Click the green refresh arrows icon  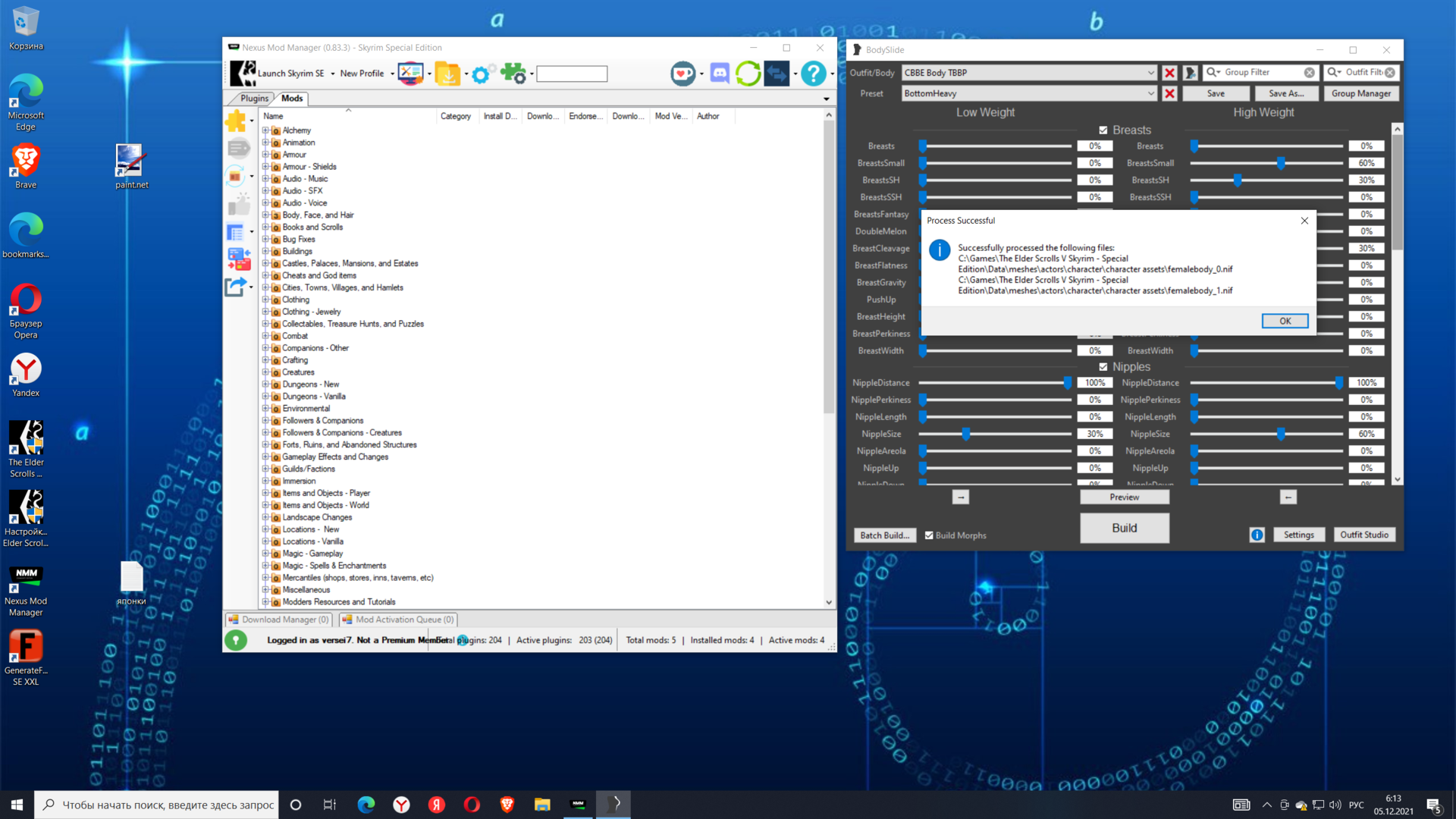coord(748,74)
